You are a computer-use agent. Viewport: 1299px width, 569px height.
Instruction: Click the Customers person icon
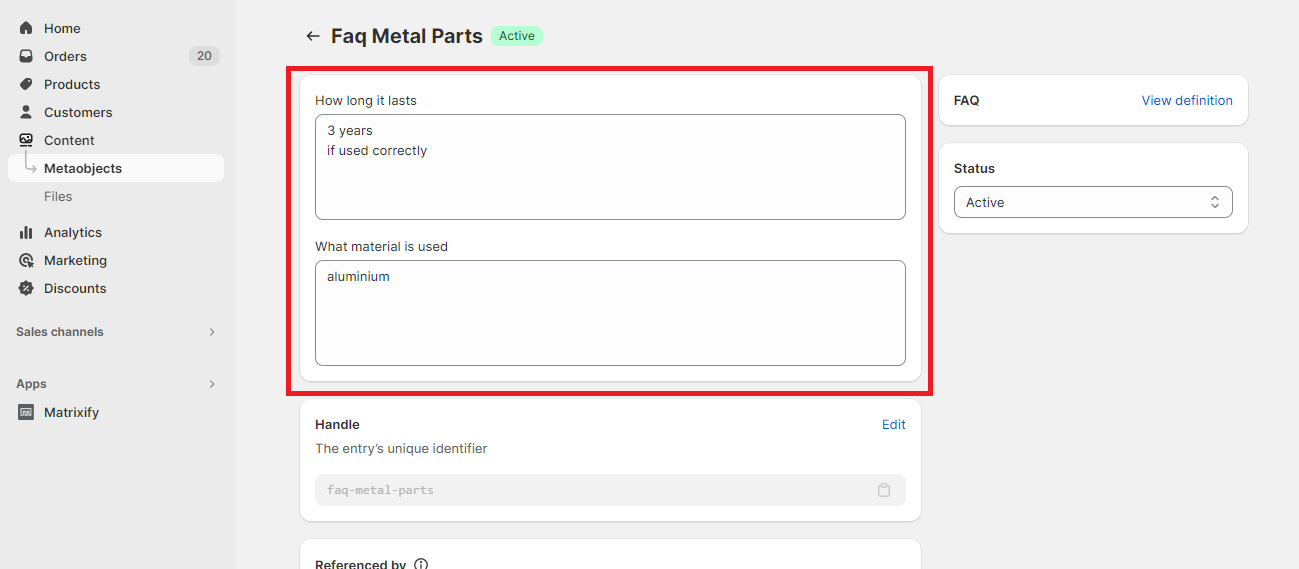(x=26, y=112)
